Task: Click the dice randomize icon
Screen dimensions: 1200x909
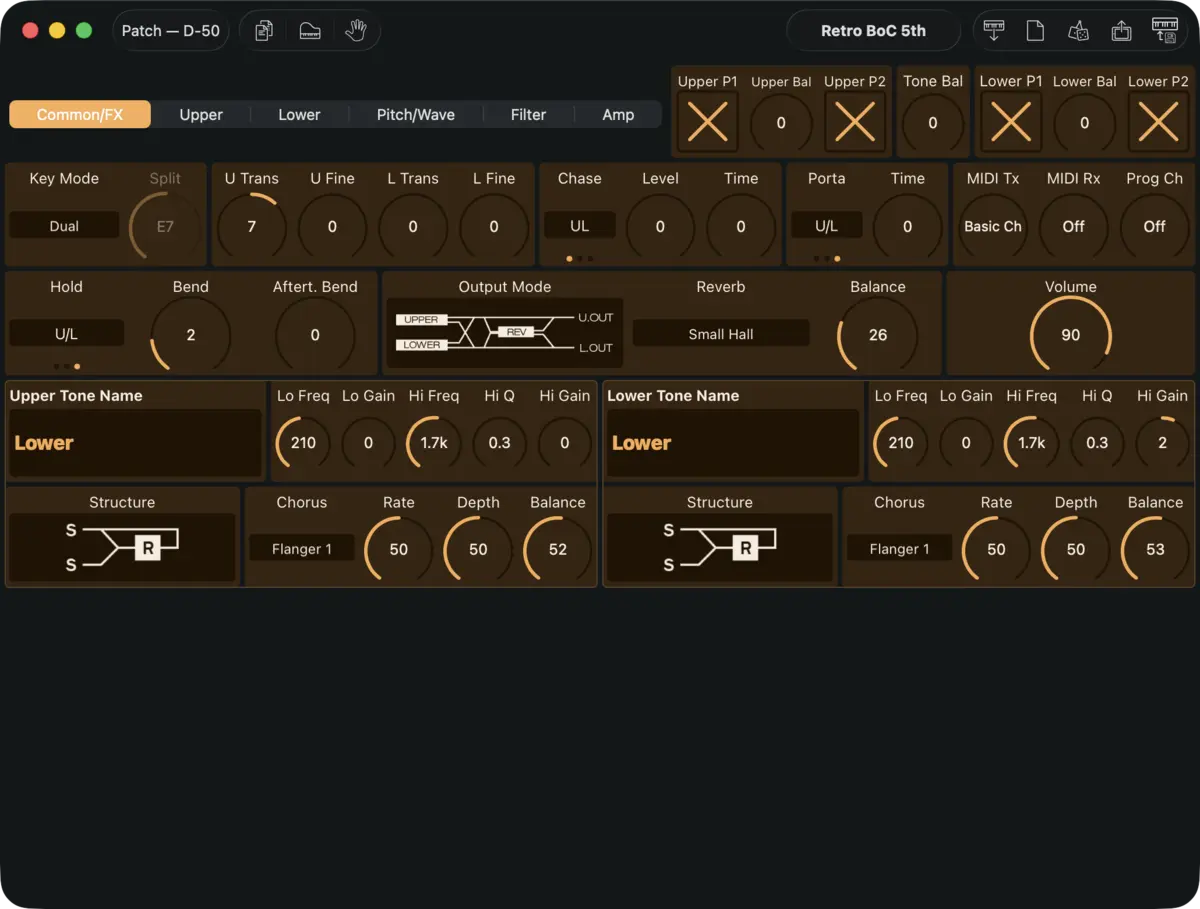Action: (1078, 31)
